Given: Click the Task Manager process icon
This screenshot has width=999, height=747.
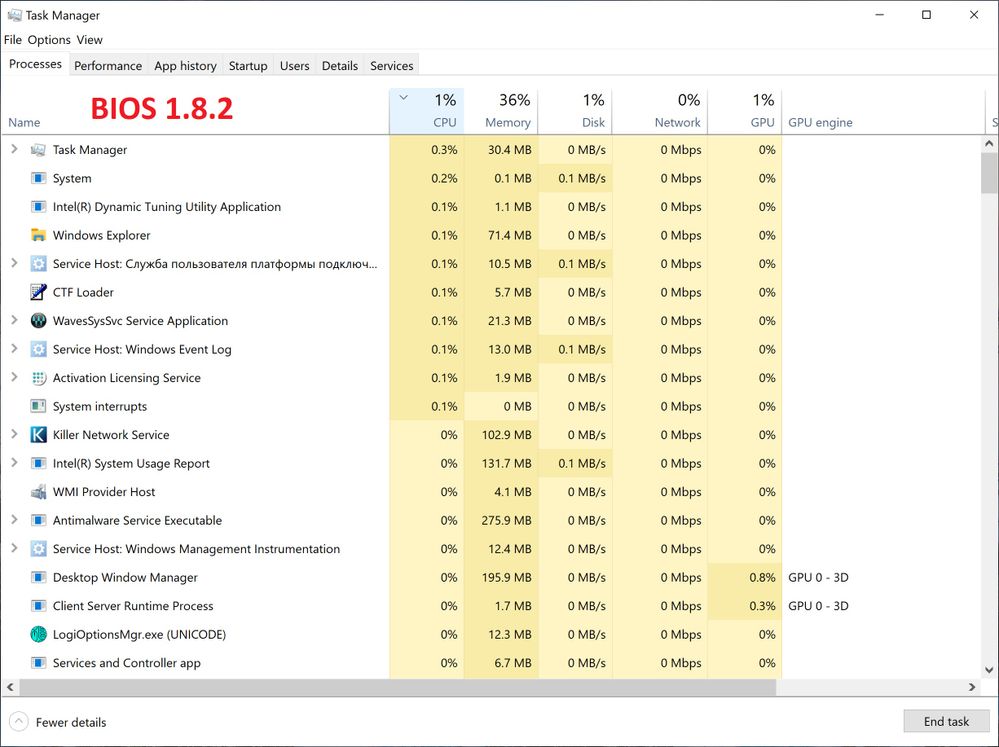Looking at the screenshot, I should tap(38, 150).
